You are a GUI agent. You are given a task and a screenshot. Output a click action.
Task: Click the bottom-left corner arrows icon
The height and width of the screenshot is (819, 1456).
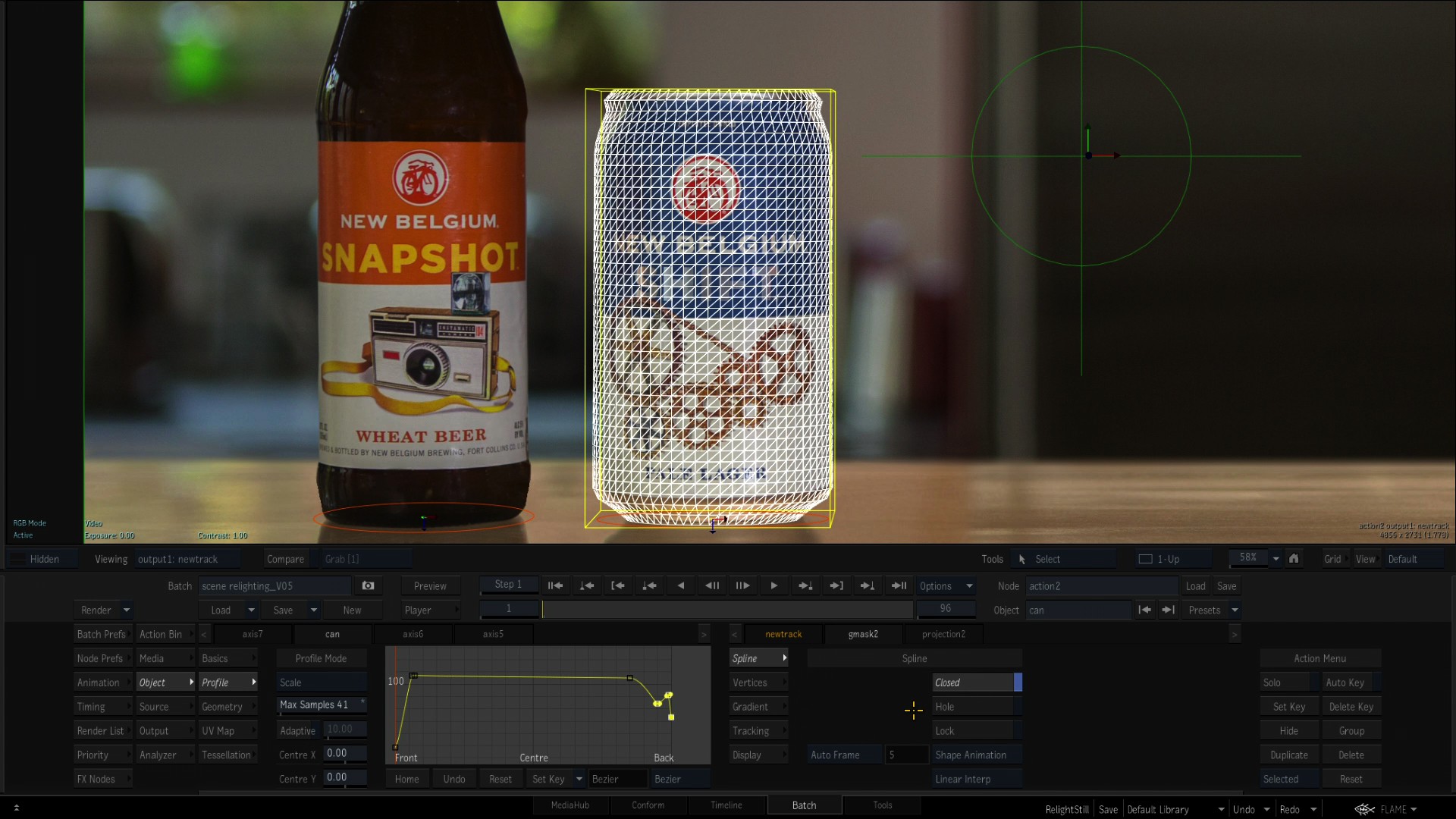coord(17,808)
